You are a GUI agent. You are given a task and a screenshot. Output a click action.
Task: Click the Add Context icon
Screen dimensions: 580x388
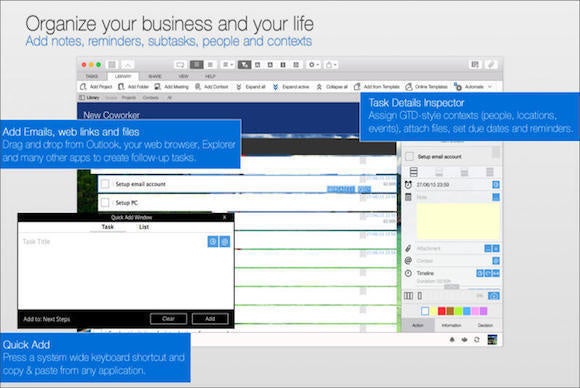[198, 87]
